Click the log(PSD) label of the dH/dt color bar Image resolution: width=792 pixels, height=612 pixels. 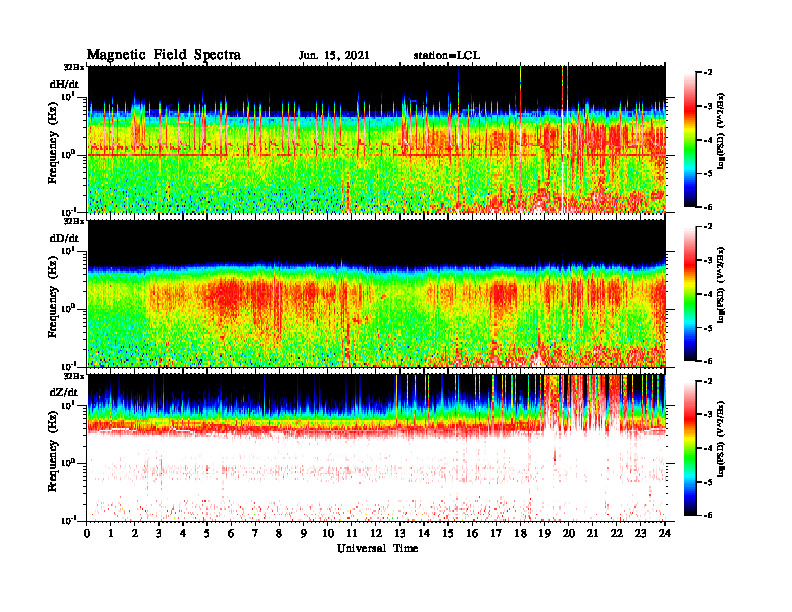coord(721,130)
